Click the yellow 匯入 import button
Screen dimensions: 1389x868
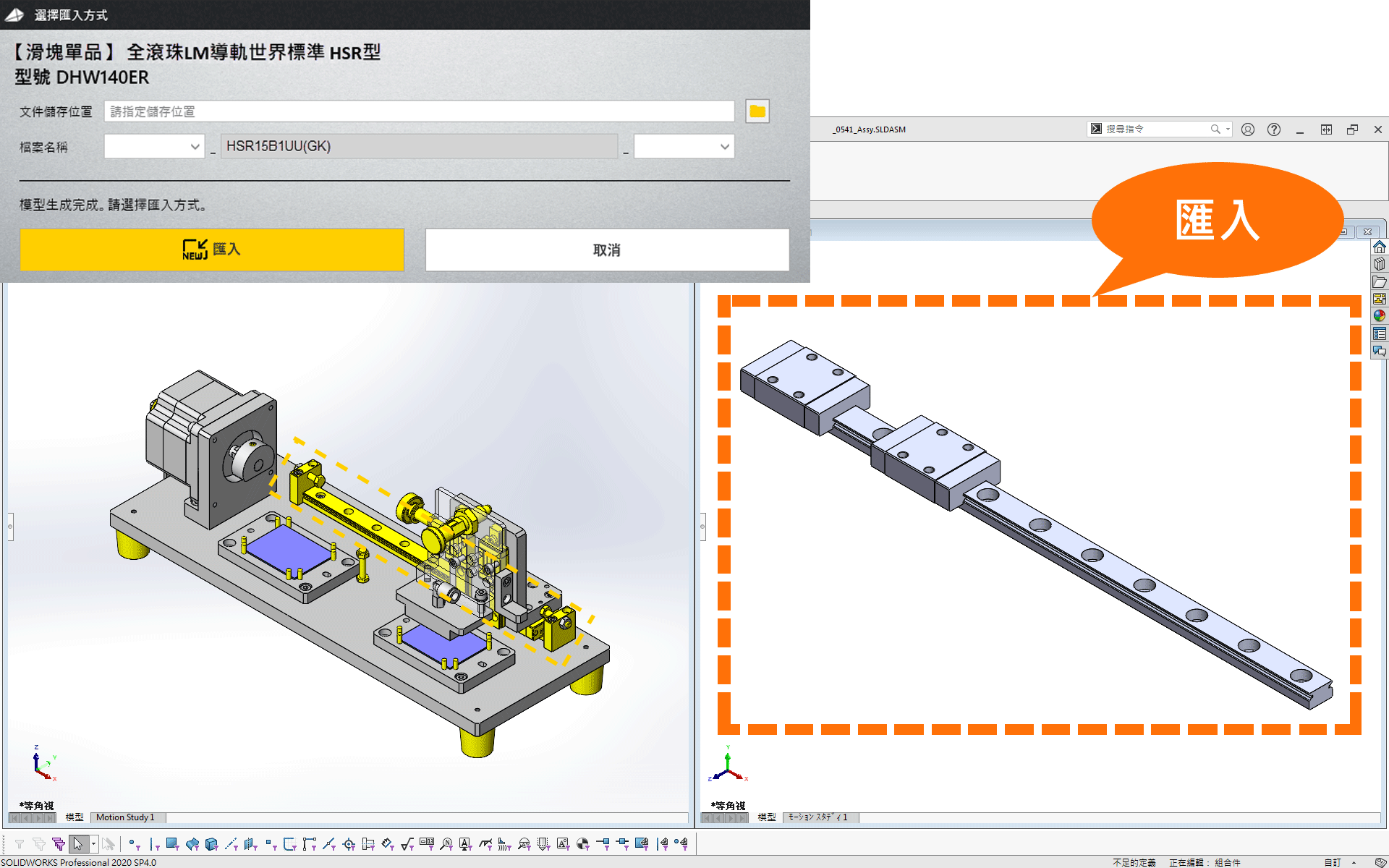pos(211,250)
